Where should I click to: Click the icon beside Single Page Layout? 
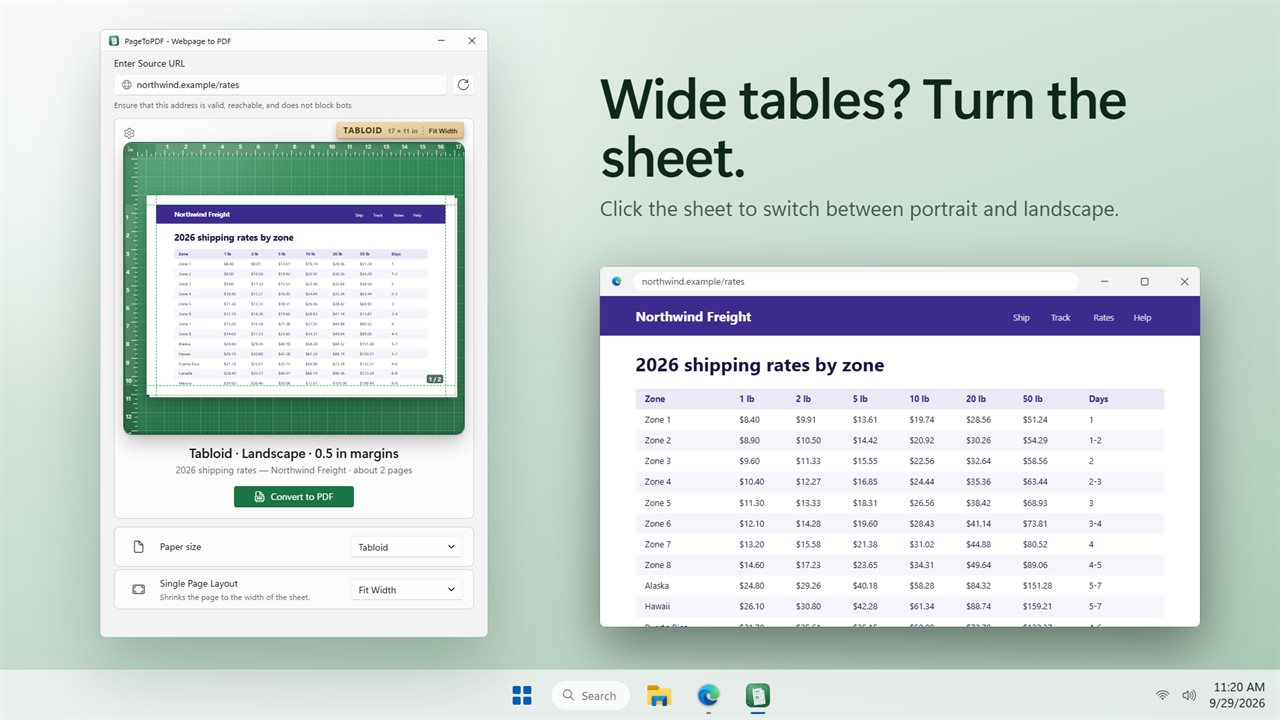[x=139, y=590]
